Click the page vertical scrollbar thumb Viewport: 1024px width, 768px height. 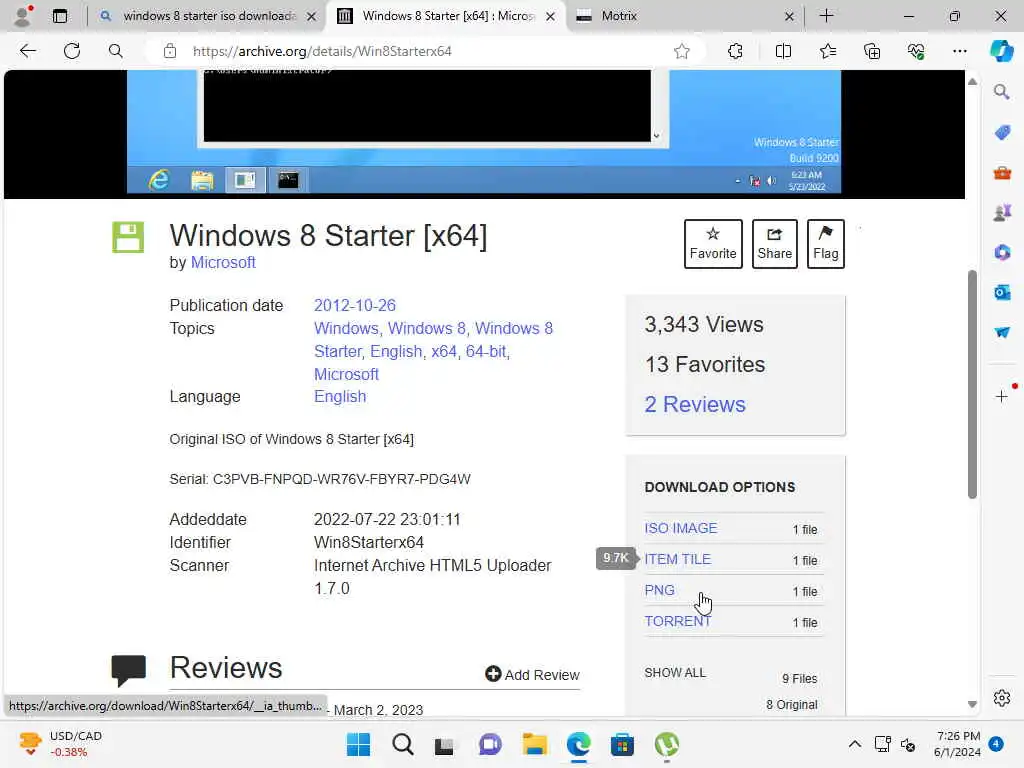pos(972,384)
